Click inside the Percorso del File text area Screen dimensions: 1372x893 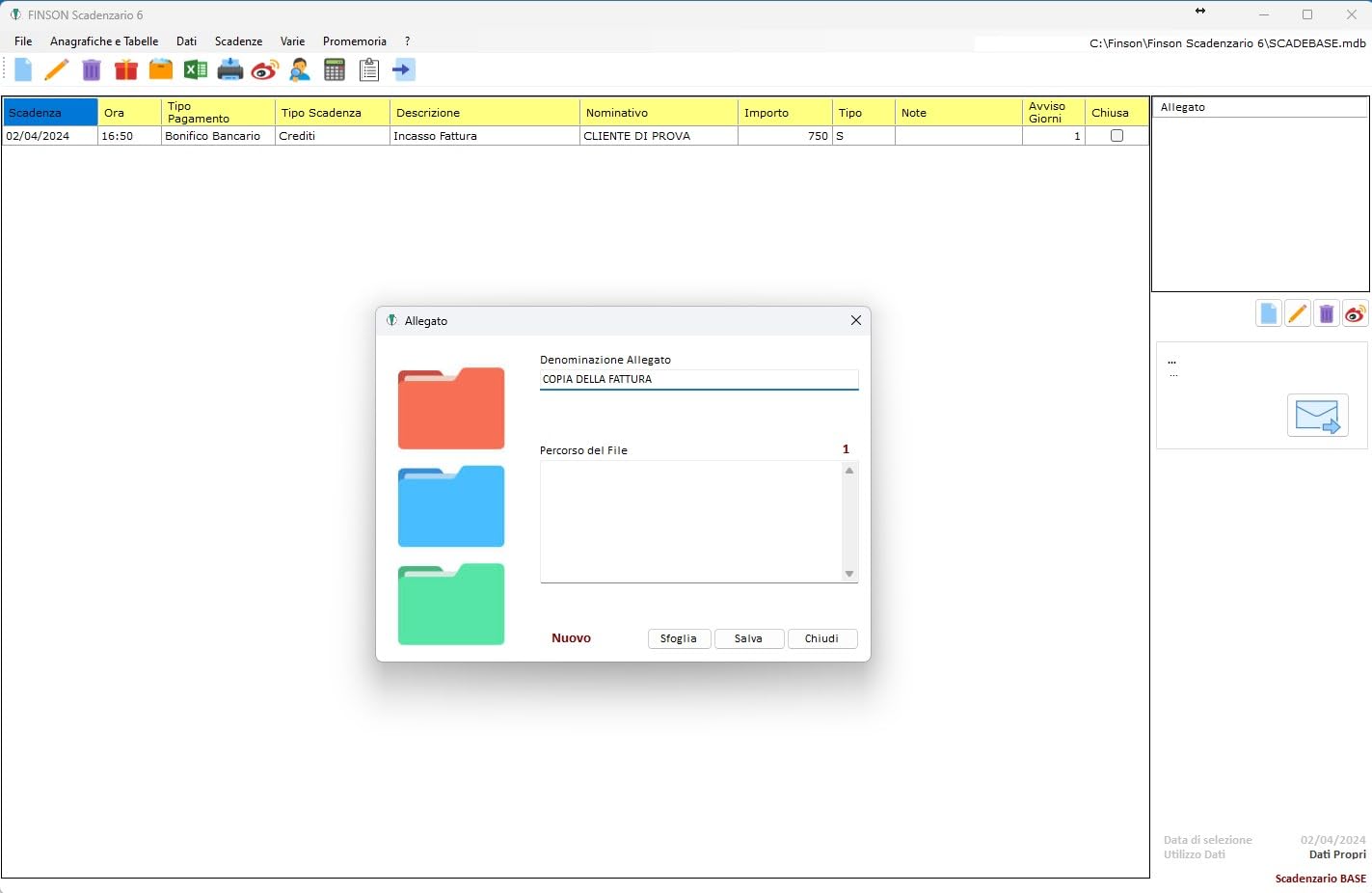[690, 521]
